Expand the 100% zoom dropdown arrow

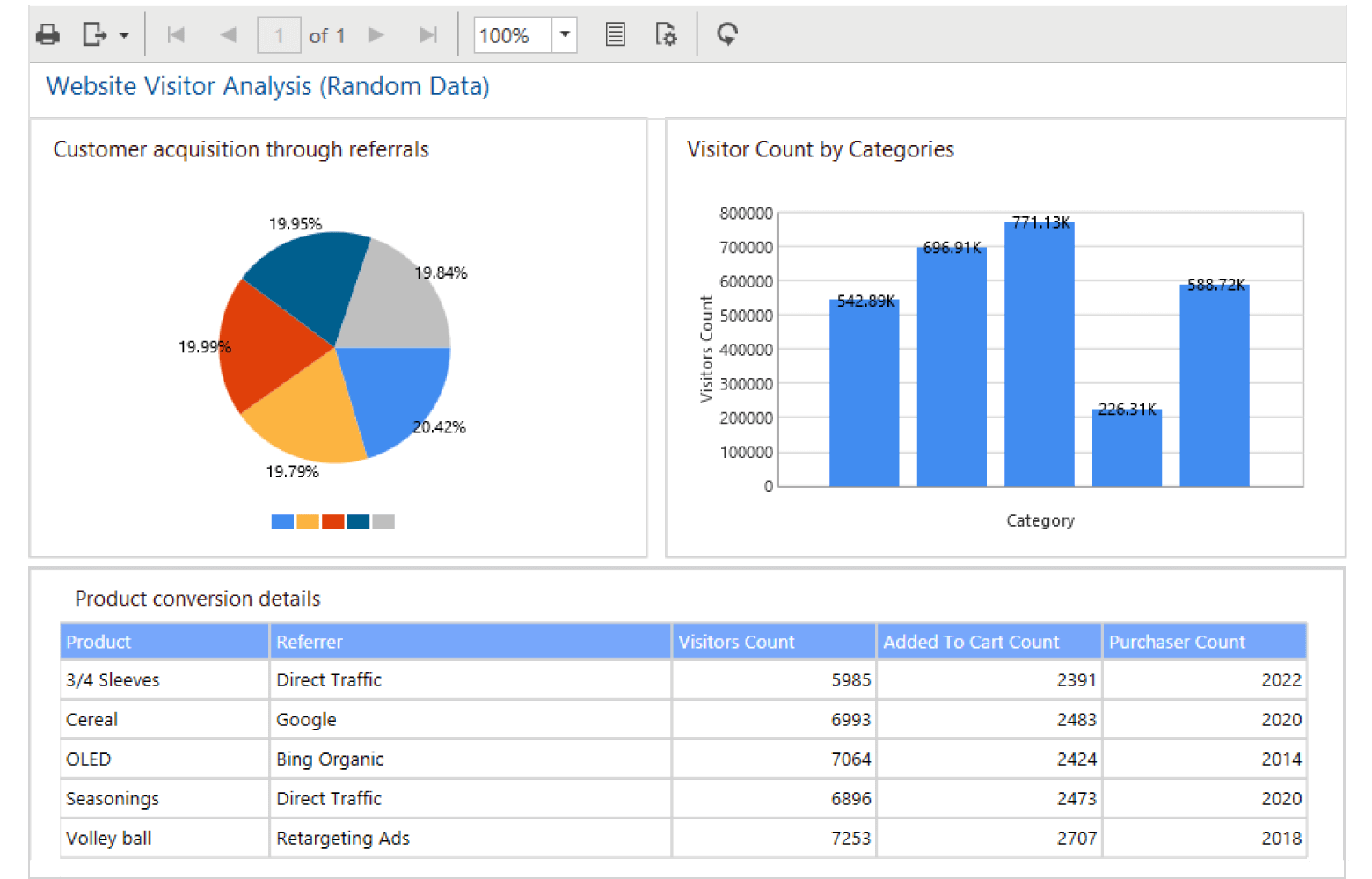[565, 35]
